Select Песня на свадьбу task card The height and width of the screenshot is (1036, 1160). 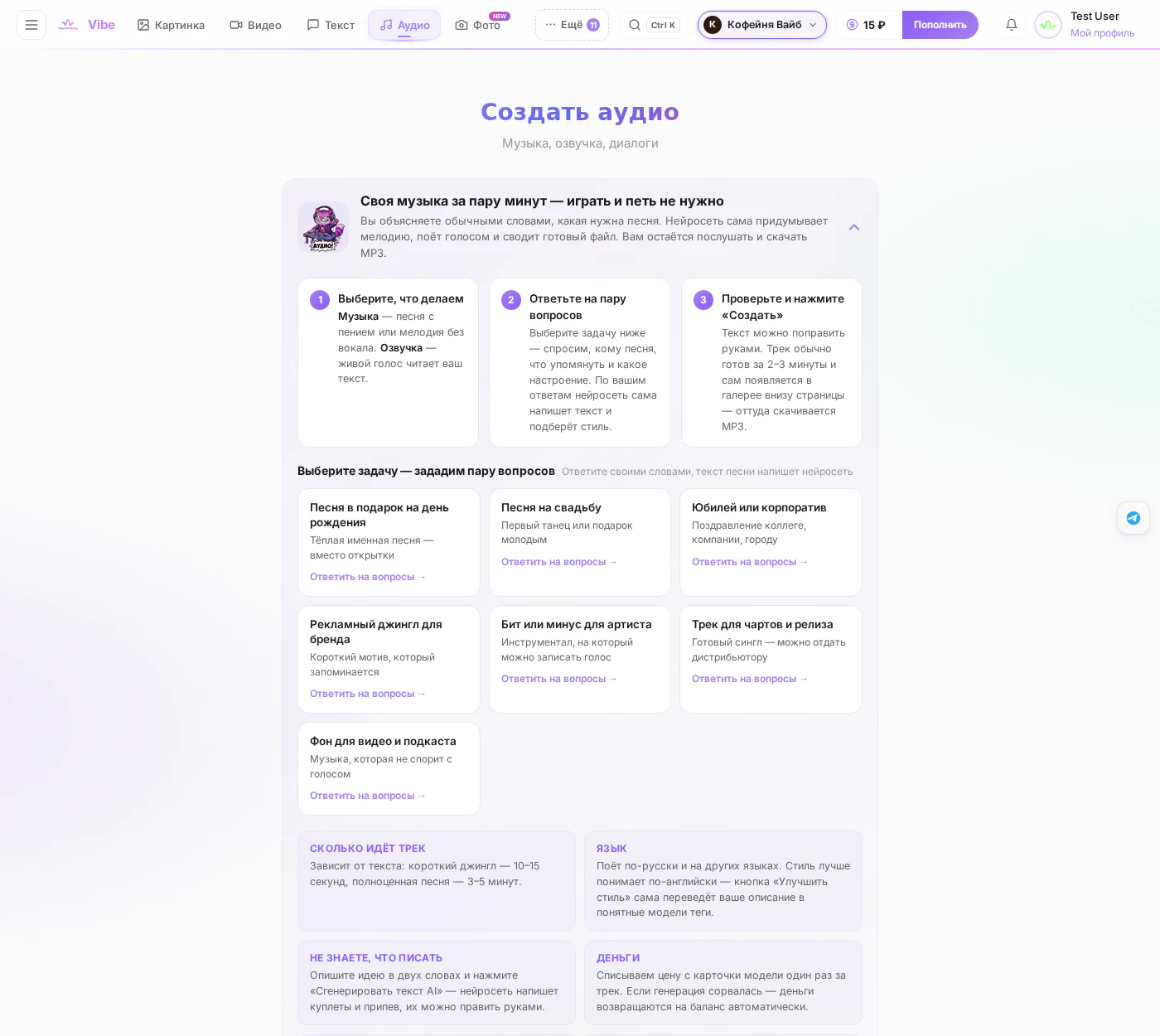[580, 542]
